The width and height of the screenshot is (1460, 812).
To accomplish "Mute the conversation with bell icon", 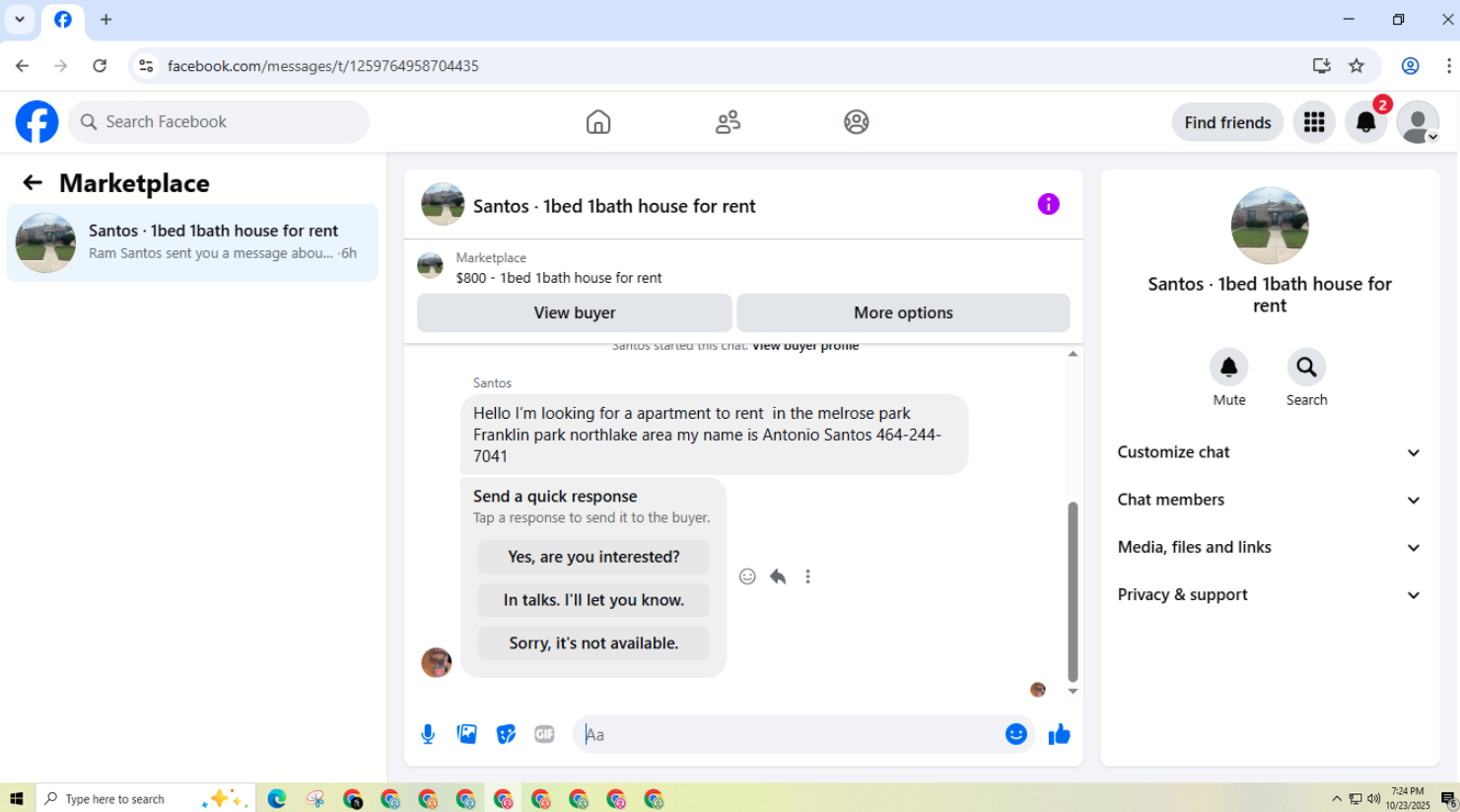I will pyautogui.click(x=1229, y=368).
